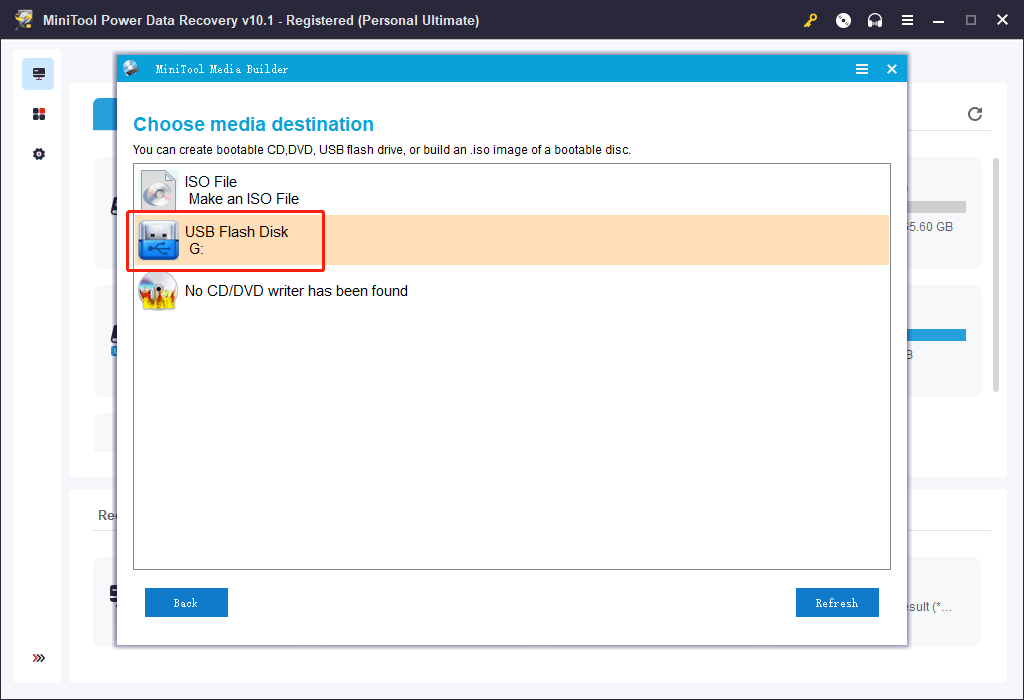Expand the sidebar with double chevron

[39, 658]
